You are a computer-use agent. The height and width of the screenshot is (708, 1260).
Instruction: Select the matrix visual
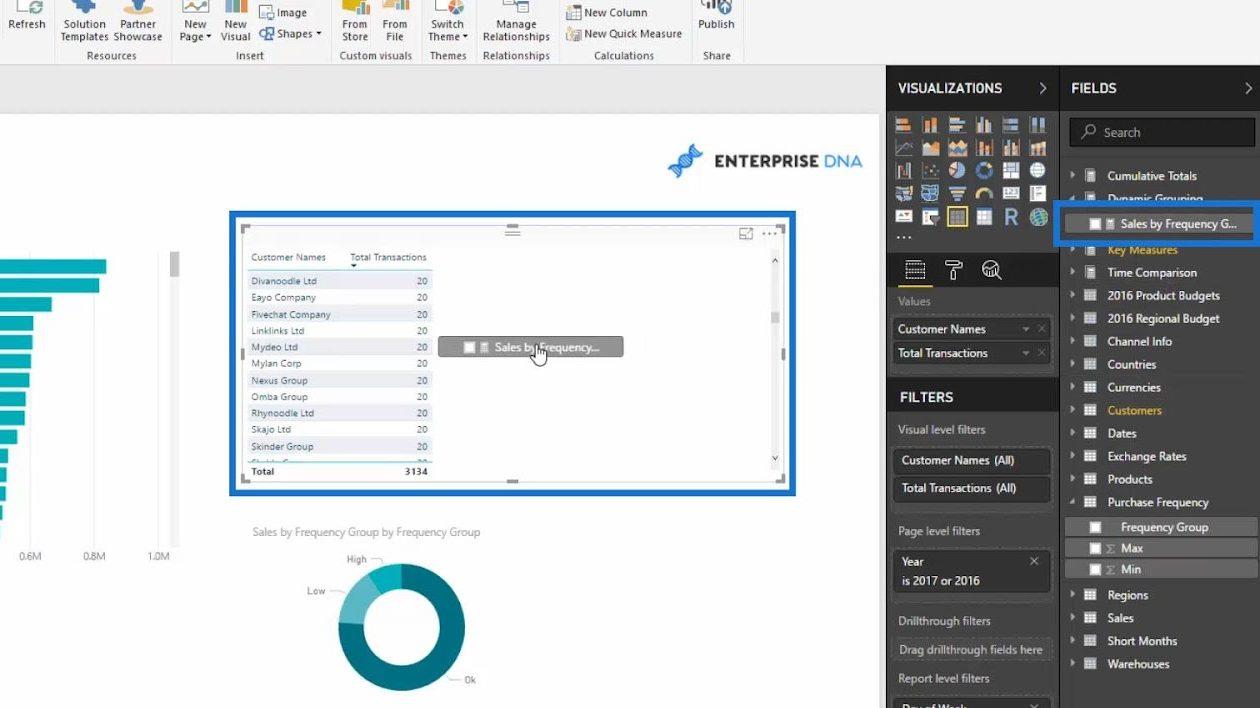point(984,217)
